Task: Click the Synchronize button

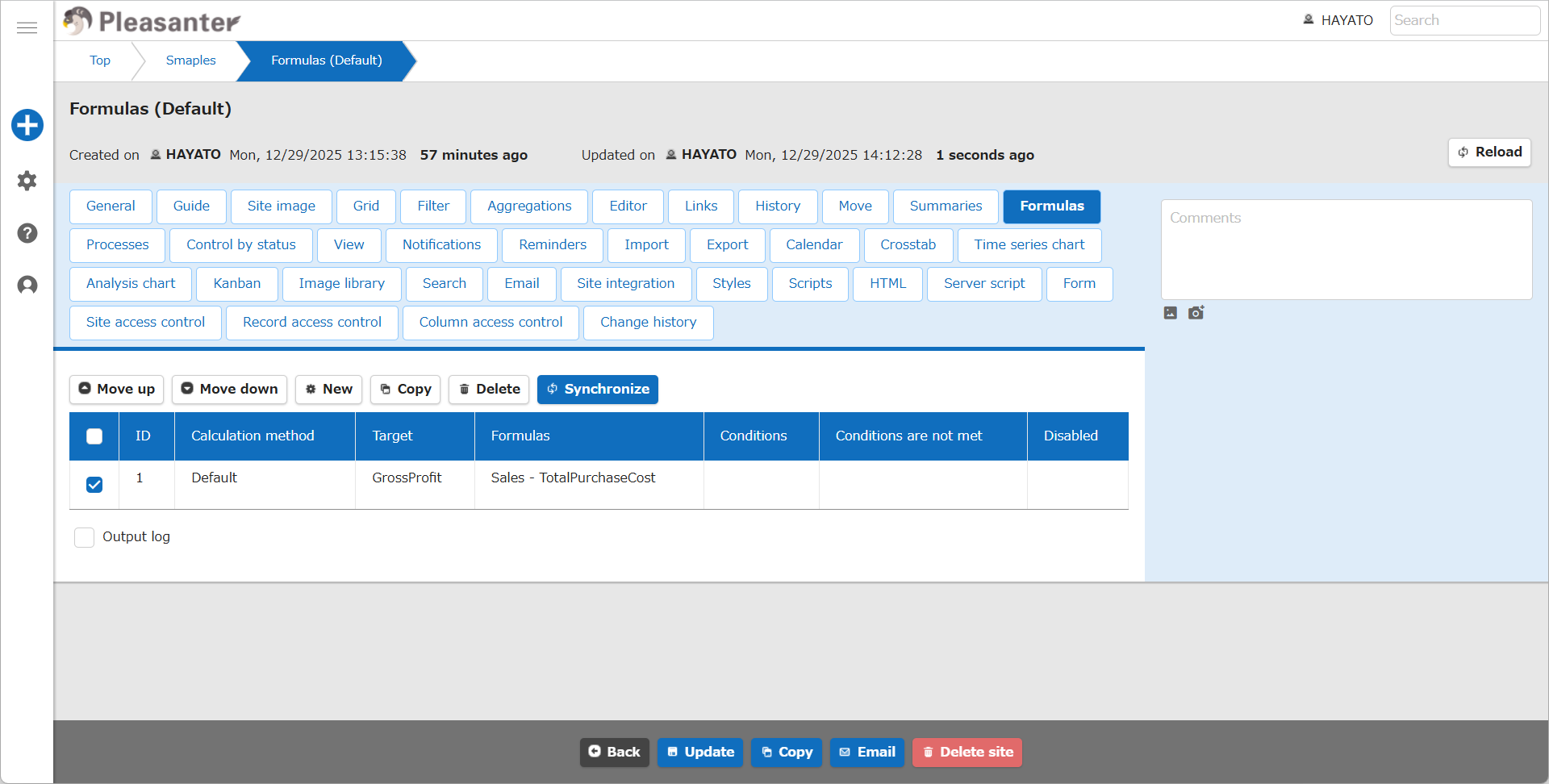Action: tap(598, 390)
